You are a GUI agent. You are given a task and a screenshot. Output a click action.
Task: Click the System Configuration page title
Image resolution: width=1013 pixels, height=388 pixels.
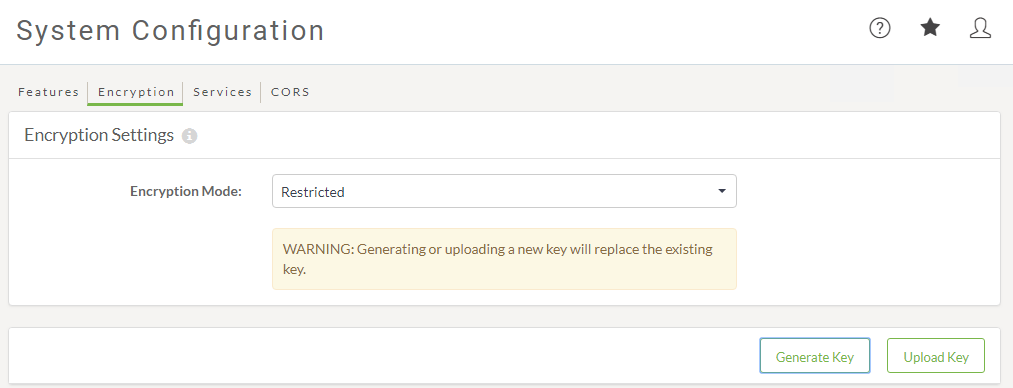pos(171,31)
